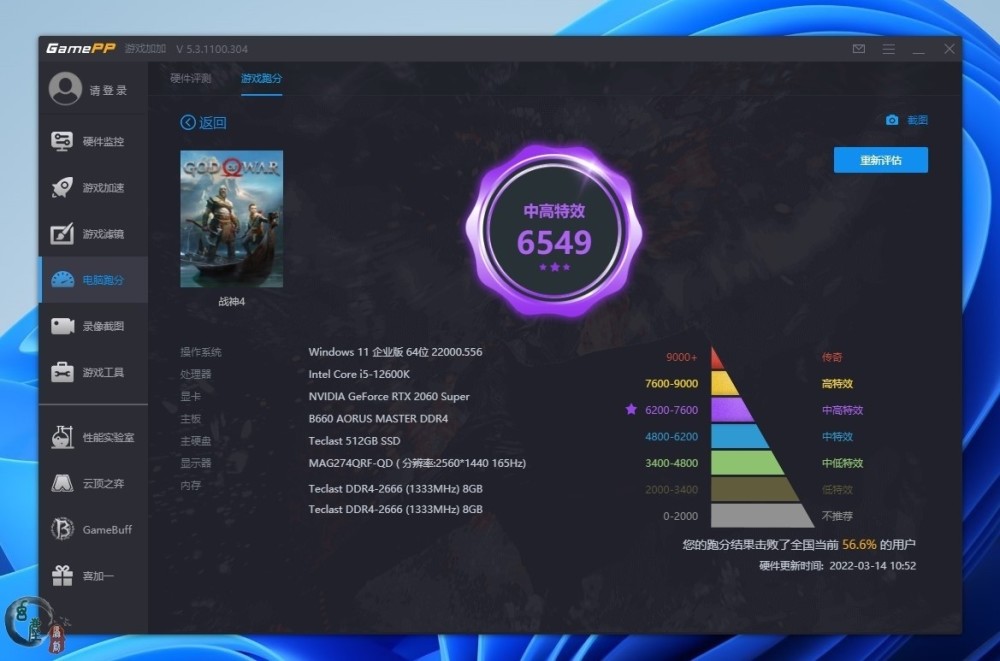
Task: Click the blue 4800-6200 pyramid tier
Action: (739, 436)
